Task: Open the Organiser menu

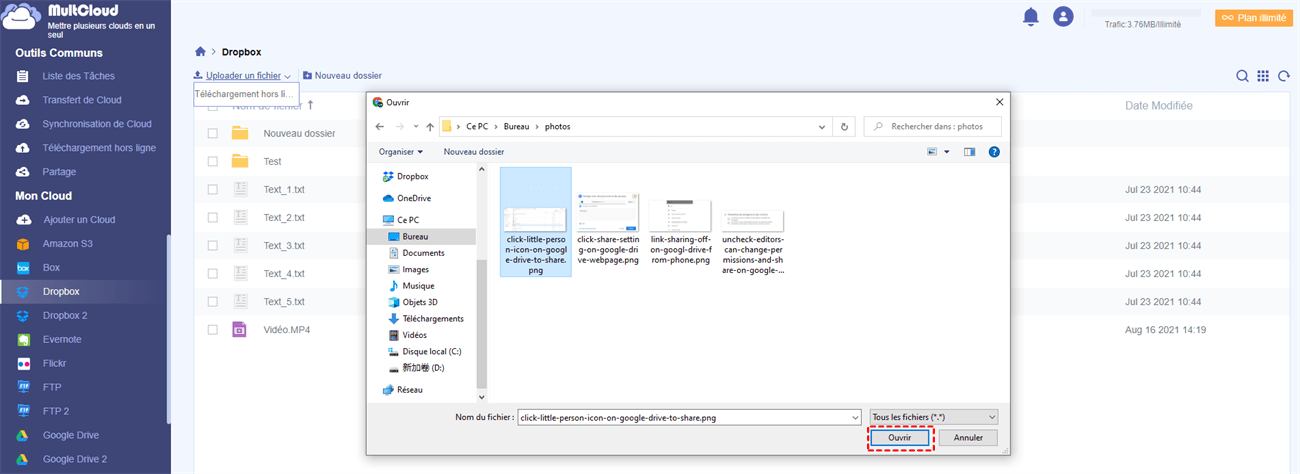Action: (401, 152)
